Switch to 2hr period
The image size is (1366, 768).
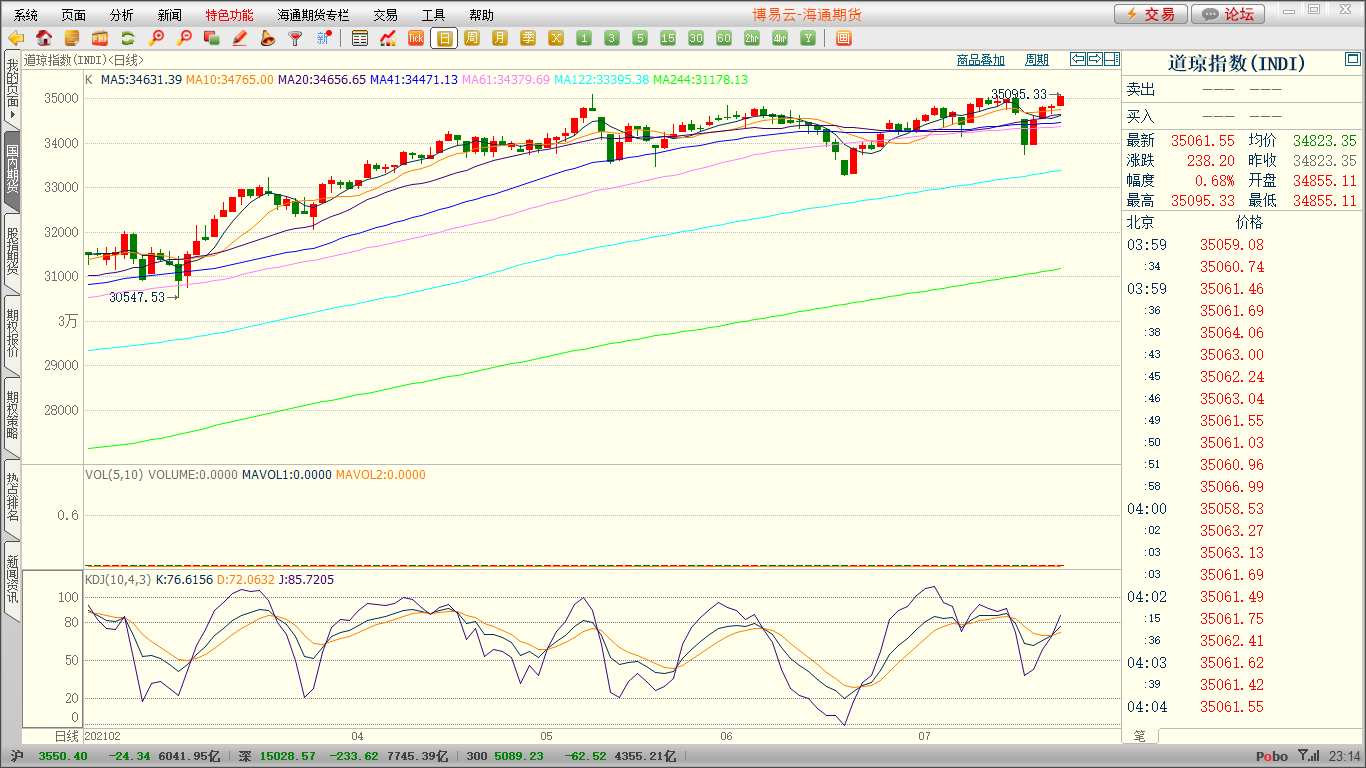[x=752, y=39]
